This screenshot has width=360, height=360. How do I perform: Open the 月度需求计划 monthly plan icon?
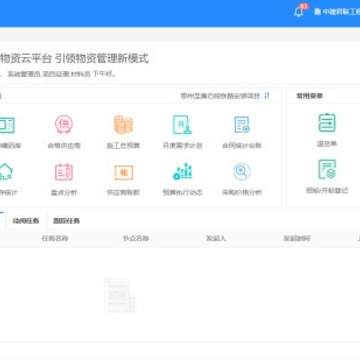pos(182,125)
